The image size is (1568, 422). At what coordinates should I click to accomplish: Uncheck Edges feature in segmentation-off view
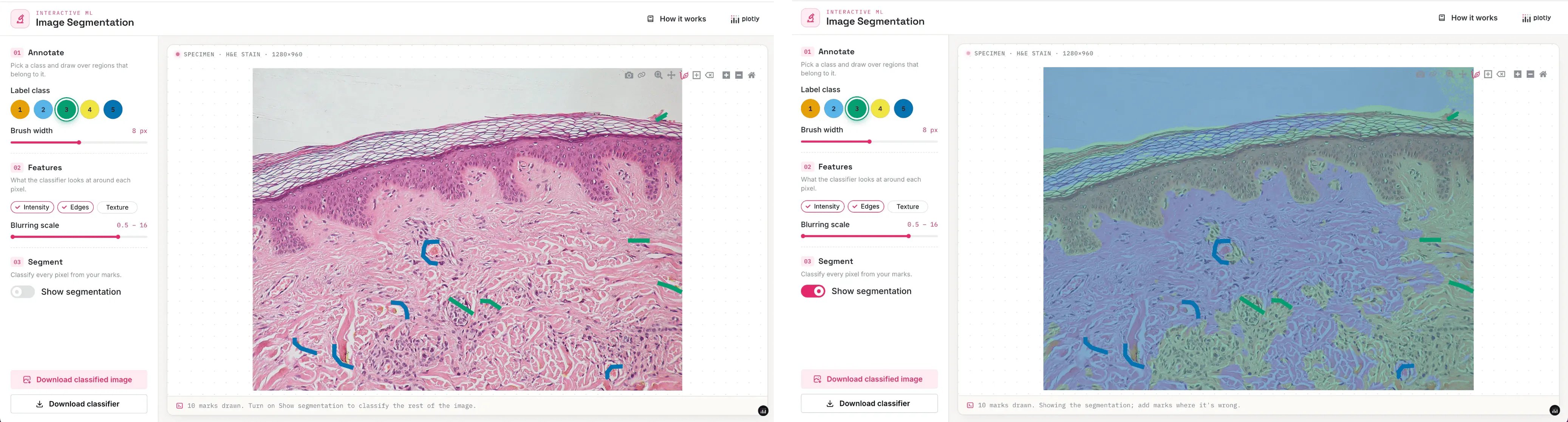point(76,207)
